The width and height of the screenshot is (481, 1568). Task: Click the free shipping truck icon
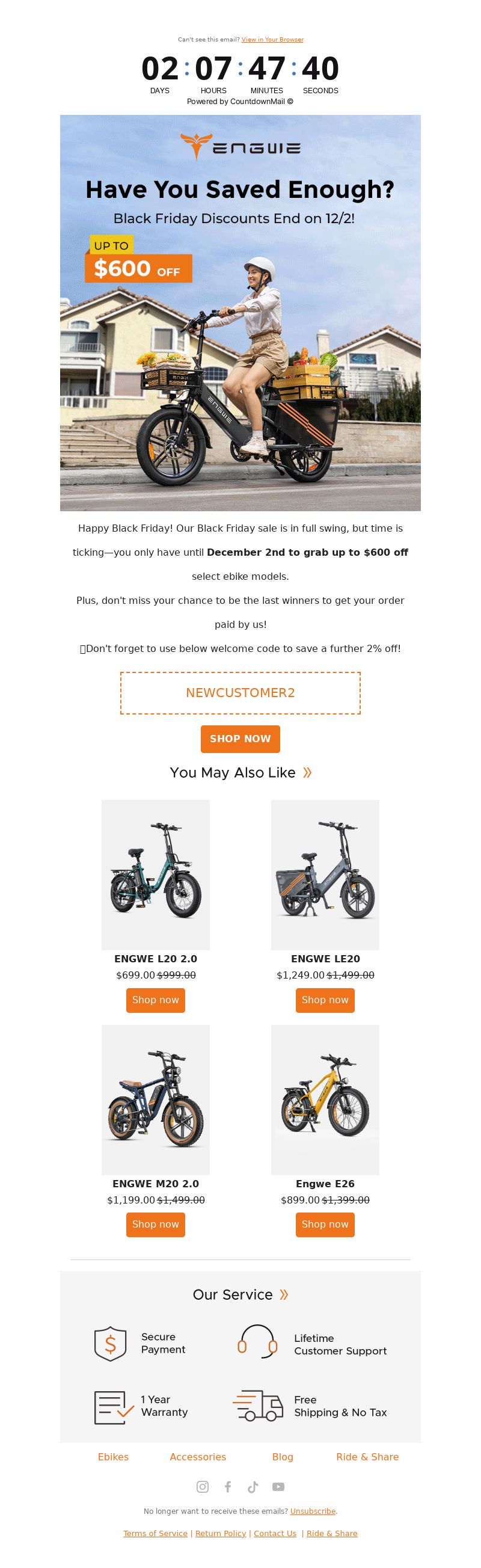tap(258, 1405)
